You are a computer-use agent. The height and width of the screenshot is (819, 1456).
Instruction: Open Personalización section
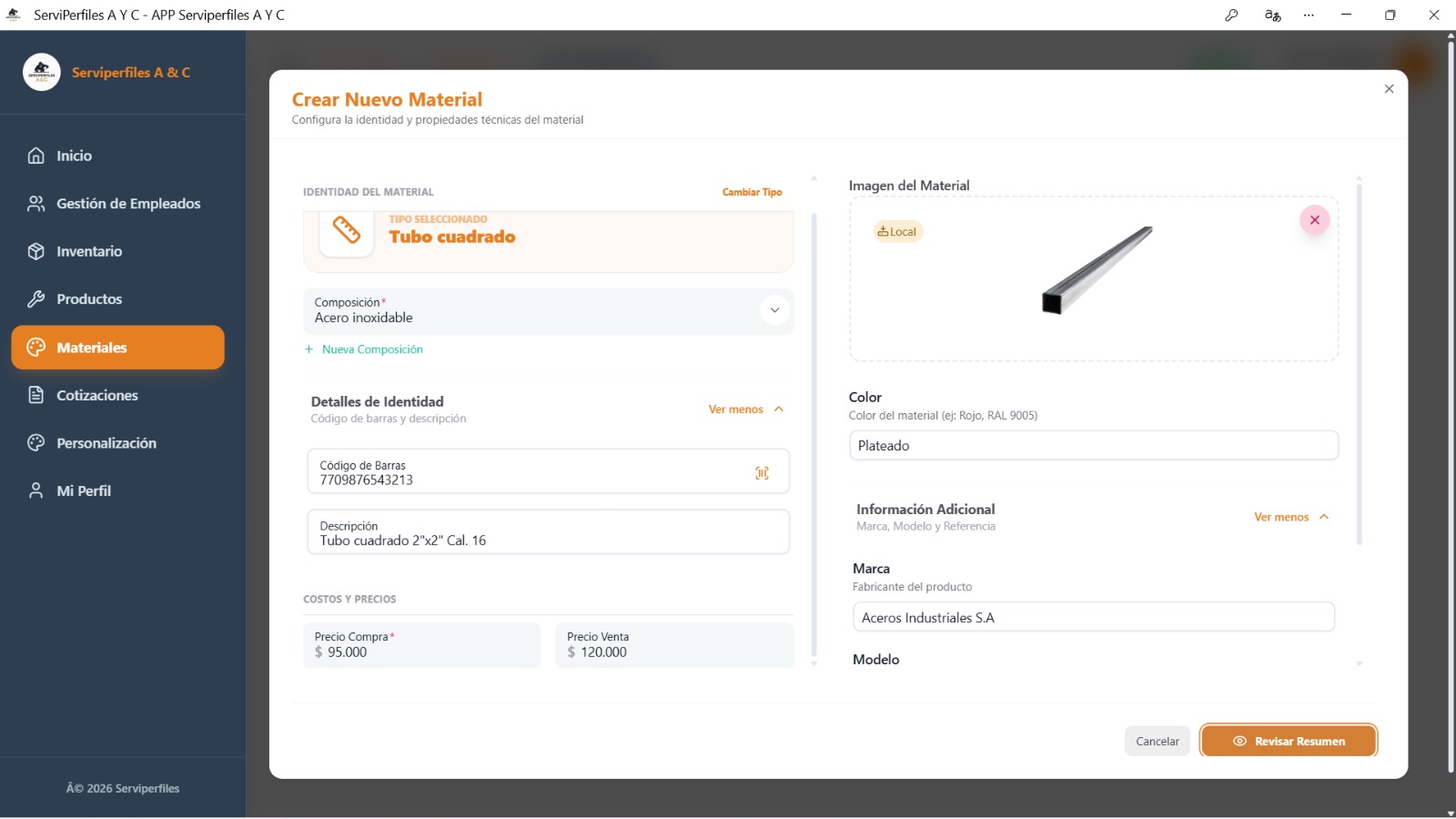pos(117,443)
